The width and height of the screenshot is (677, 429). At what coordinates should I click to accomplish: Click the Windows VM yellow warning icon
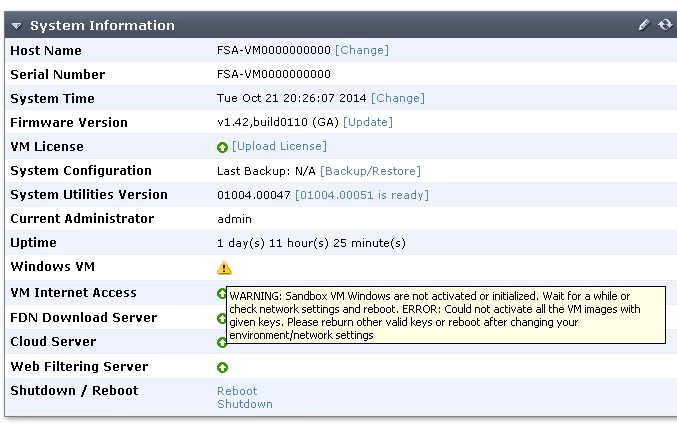click(x=224, y=268)
